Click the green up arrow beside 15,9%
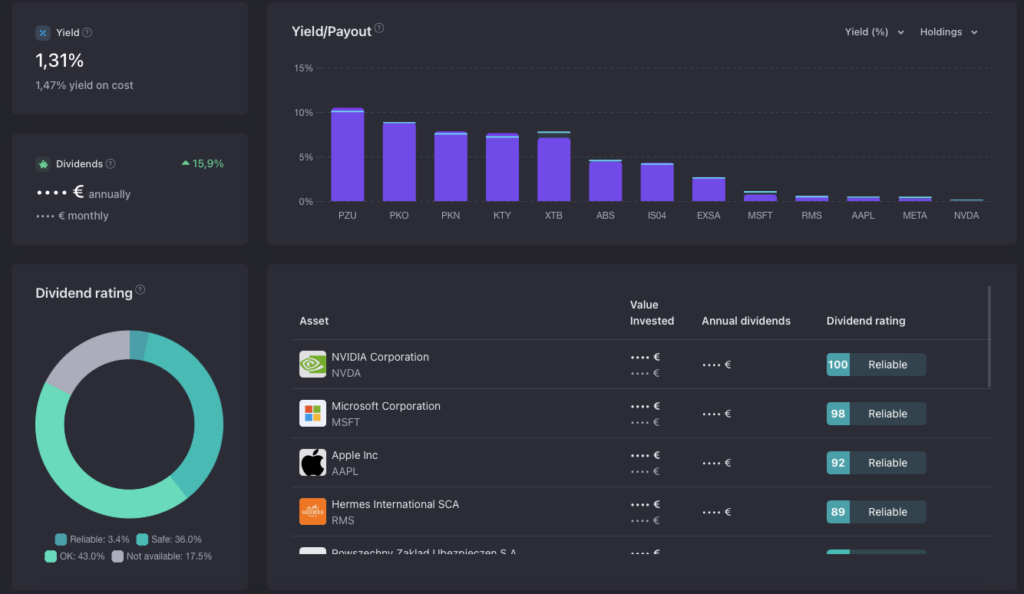Image resolution: width=1024 pixels, height=594 pixels. [185, 163]
